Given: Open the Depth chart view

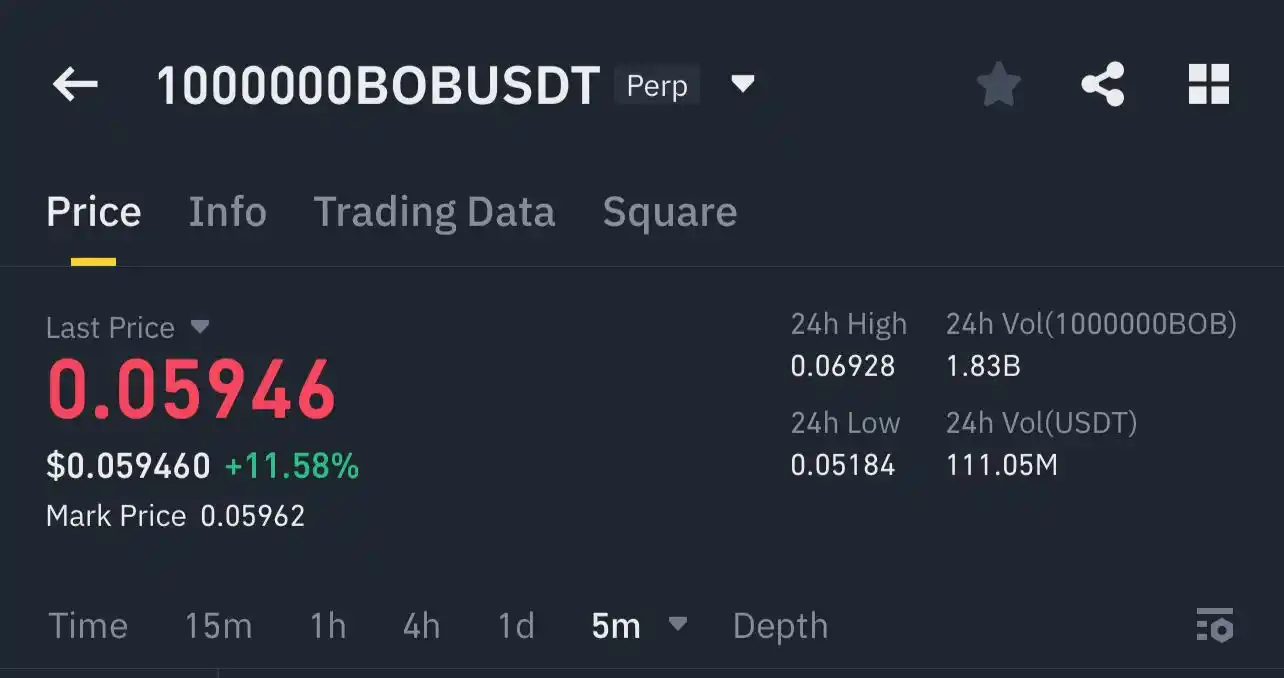Looking at the screenshot, I should 780,626.
